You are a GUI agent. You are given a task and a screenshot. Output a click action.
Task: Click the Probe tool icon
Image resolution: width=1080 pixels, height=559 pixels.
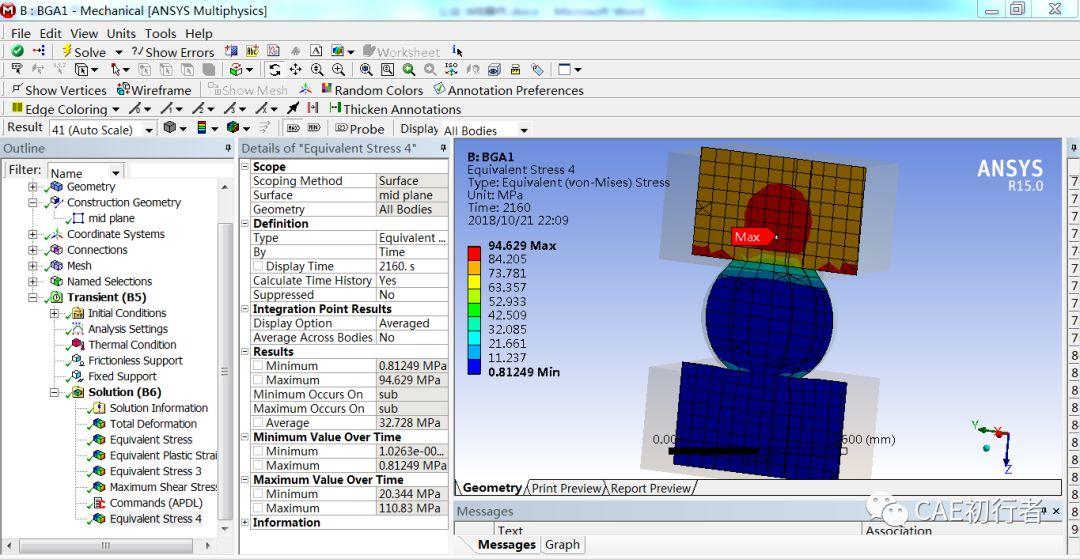342,128
